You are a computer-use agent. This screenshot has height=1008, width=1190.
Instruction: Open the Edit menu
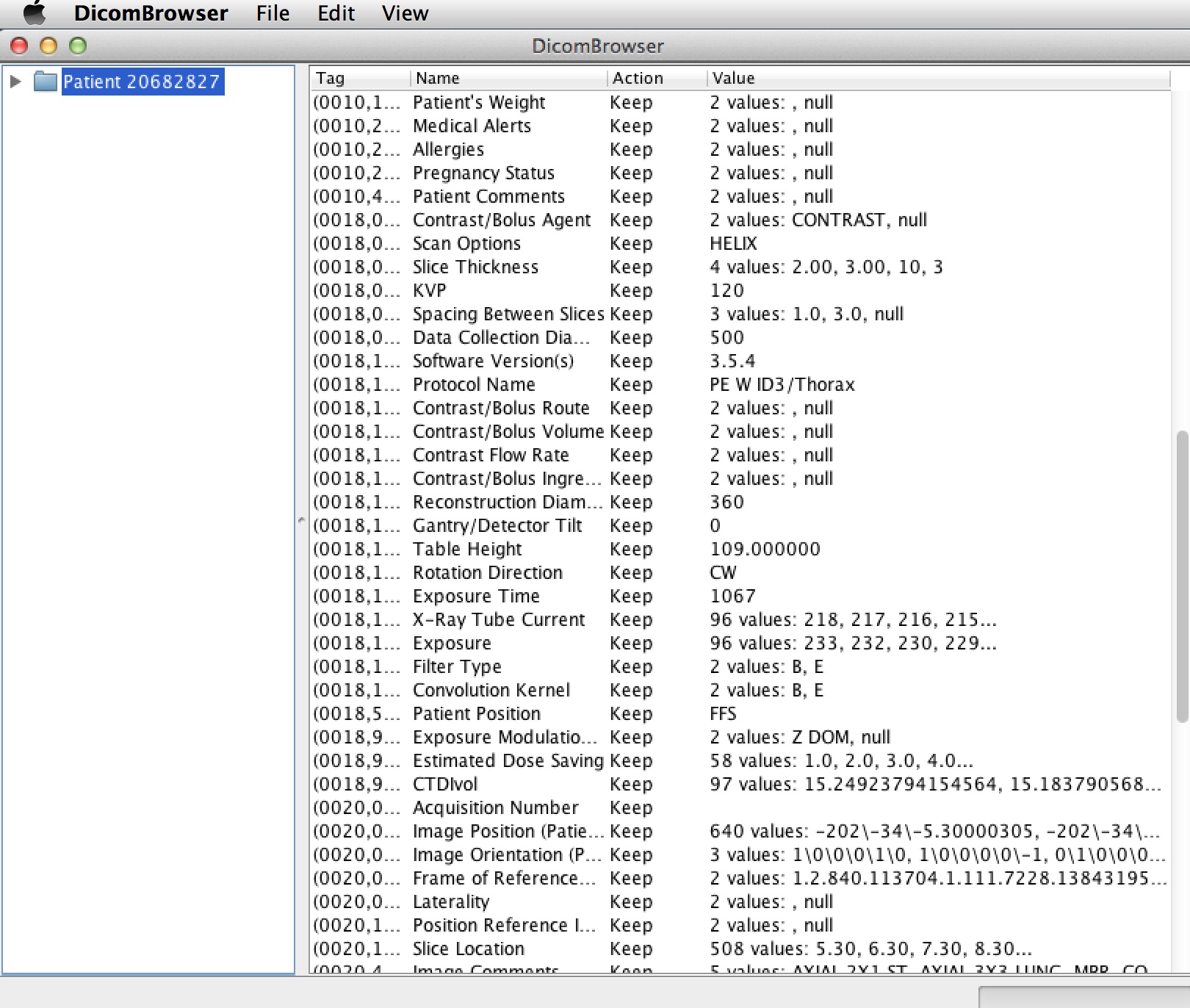(x=336, y=13)
